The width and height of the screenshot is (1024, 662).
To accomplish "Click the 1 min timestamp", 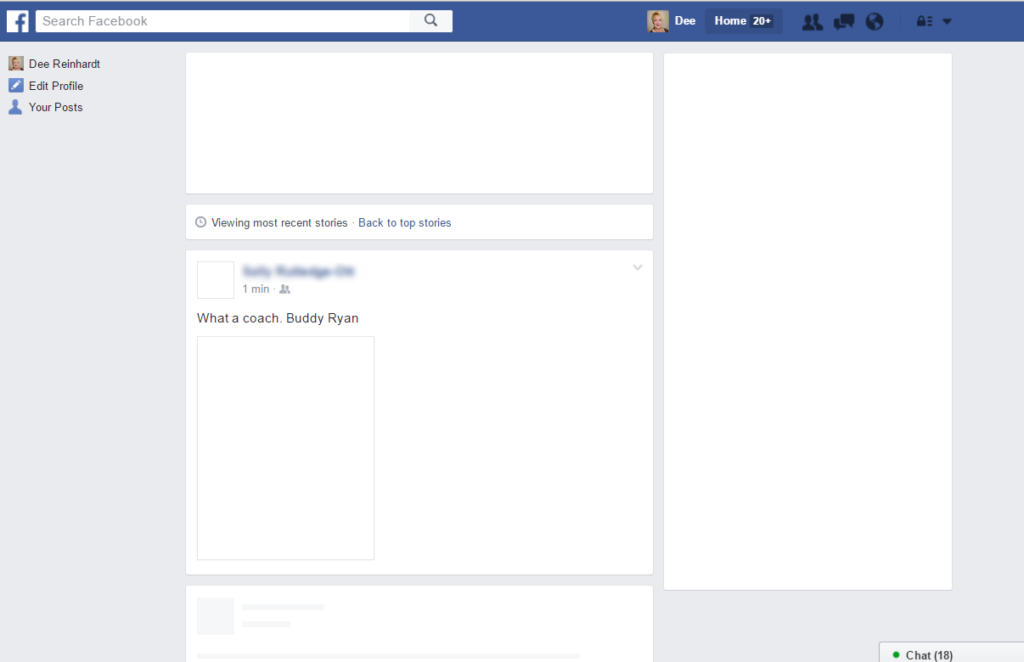I will [x=255, y=289].
